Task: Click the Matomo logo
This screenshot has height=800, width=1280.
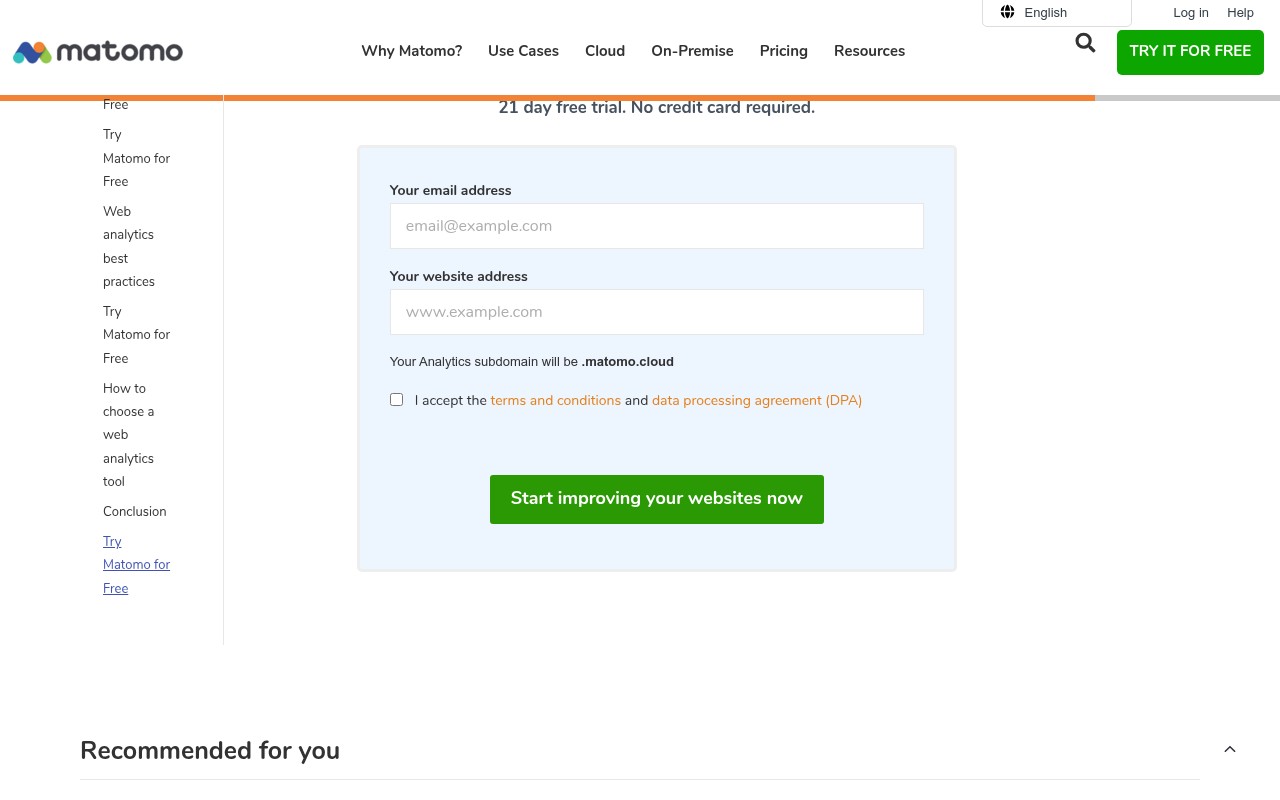Action: (x=97, y=52)
